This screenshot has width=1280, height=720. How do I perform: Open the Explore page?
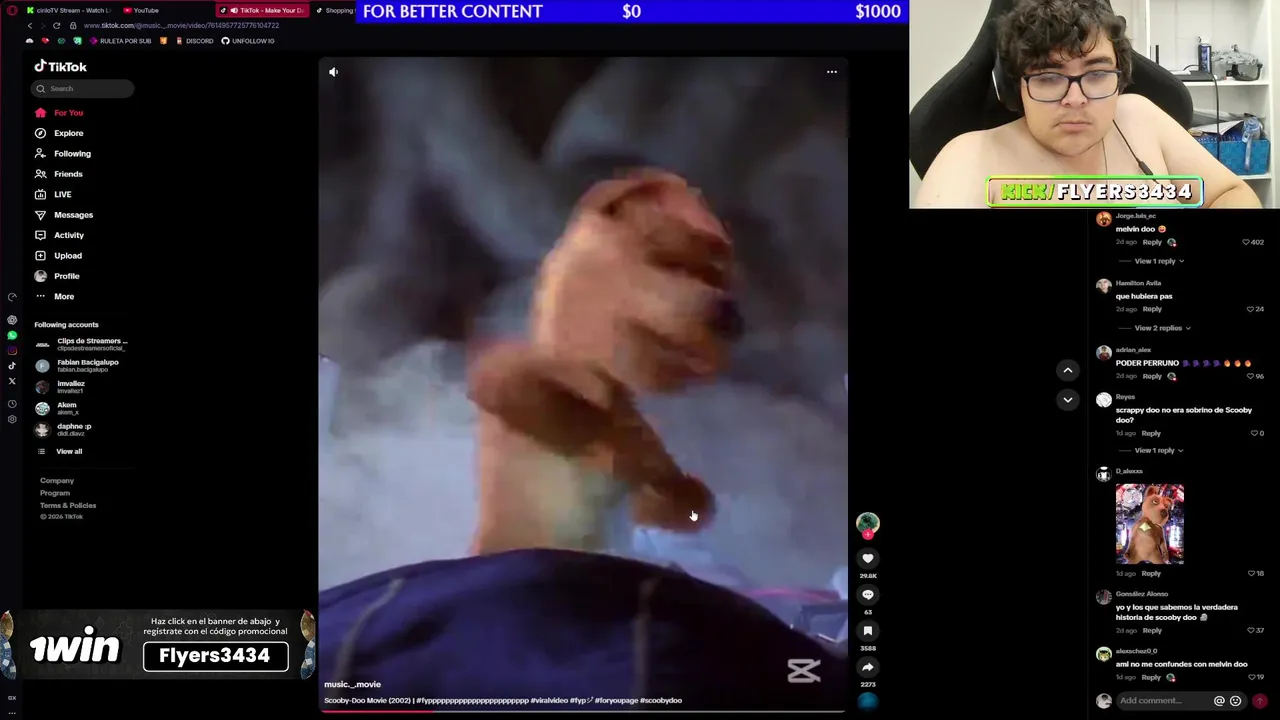pyautogui.click(x=59, y=133)
